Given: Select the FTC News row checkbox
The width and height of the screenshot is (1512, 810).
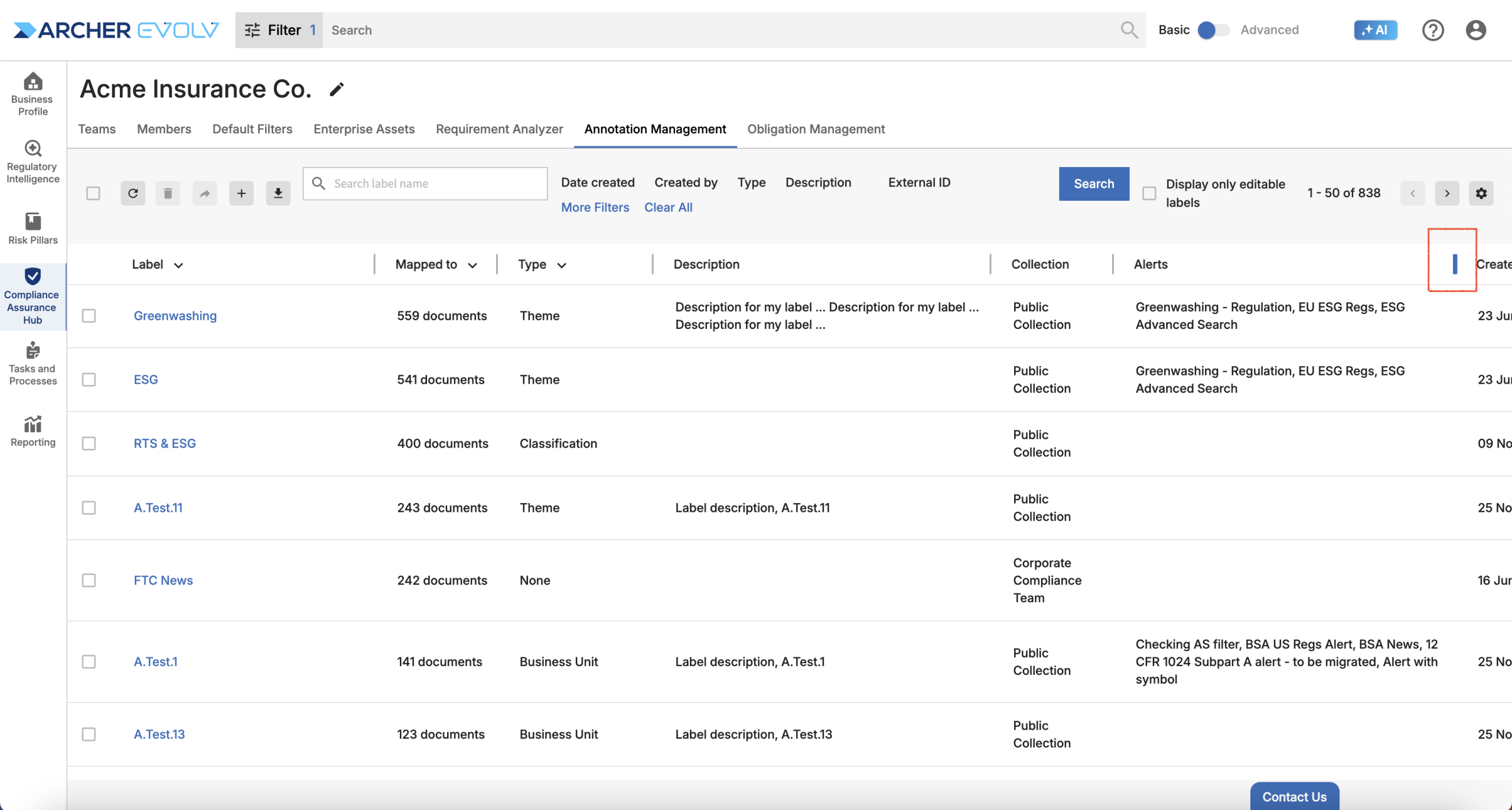Looking at the screenshot, I should (89, 580).
